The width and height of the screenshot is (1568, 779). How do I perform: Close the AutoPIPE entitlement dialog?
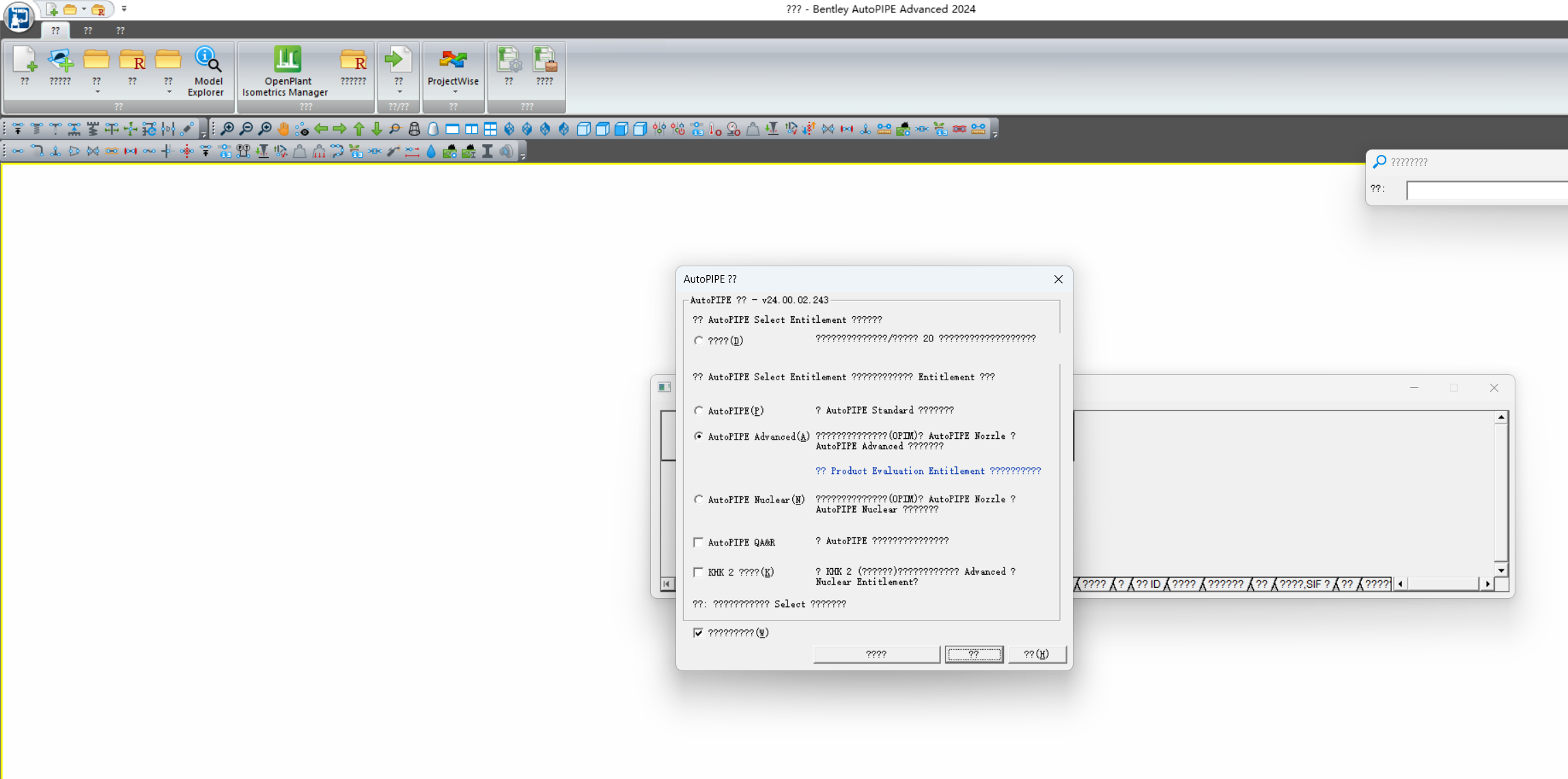point(1058,279)
